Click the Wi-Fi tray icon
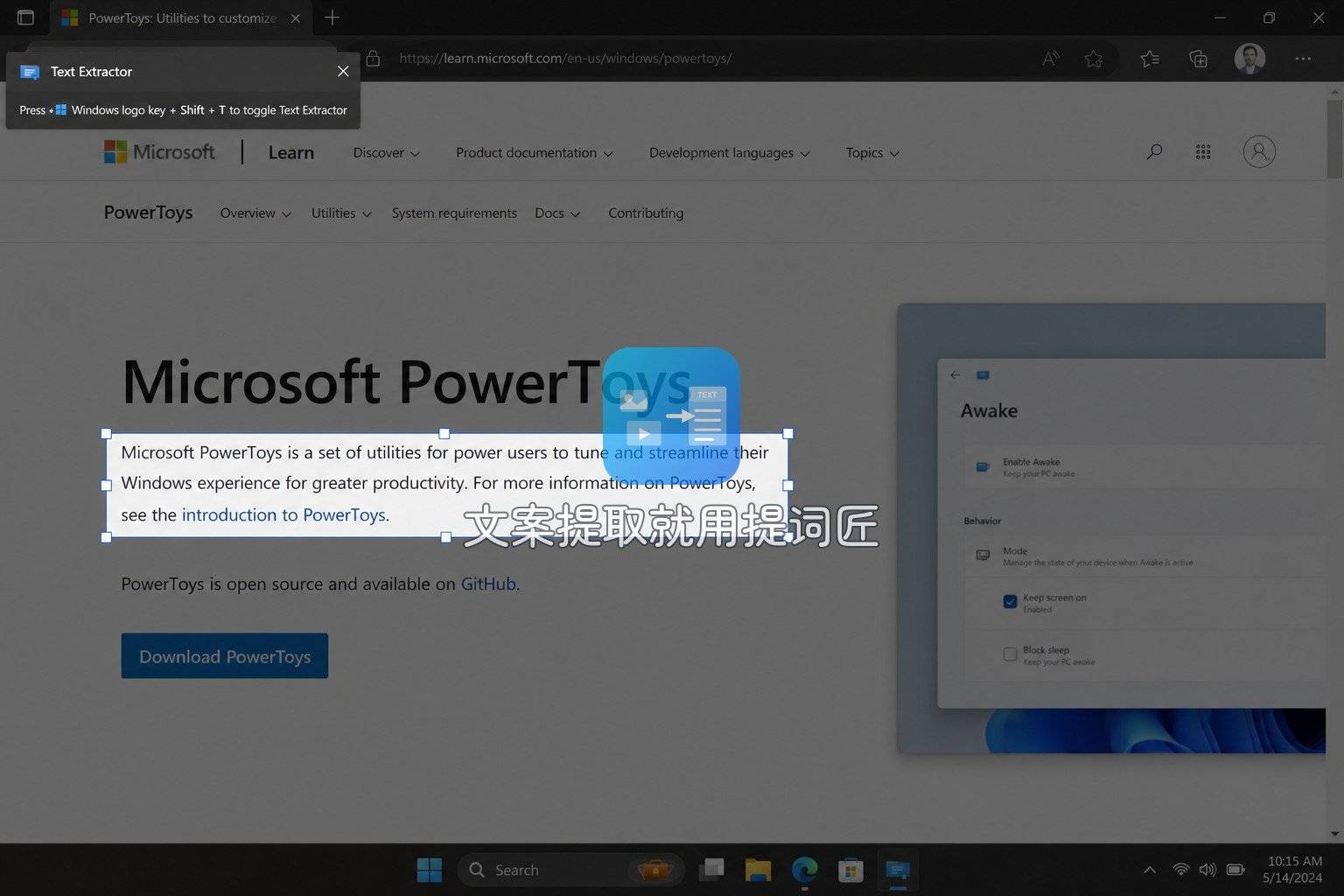 click(x=1181, y=870)
